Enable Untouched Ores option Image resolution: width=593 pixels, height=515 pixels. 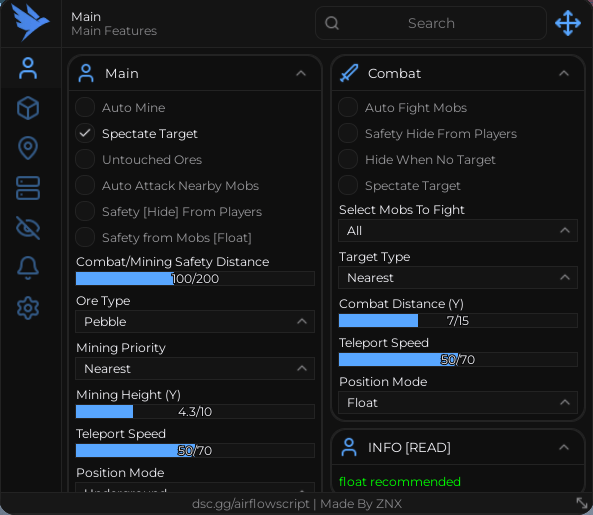[x=85, y=159]
